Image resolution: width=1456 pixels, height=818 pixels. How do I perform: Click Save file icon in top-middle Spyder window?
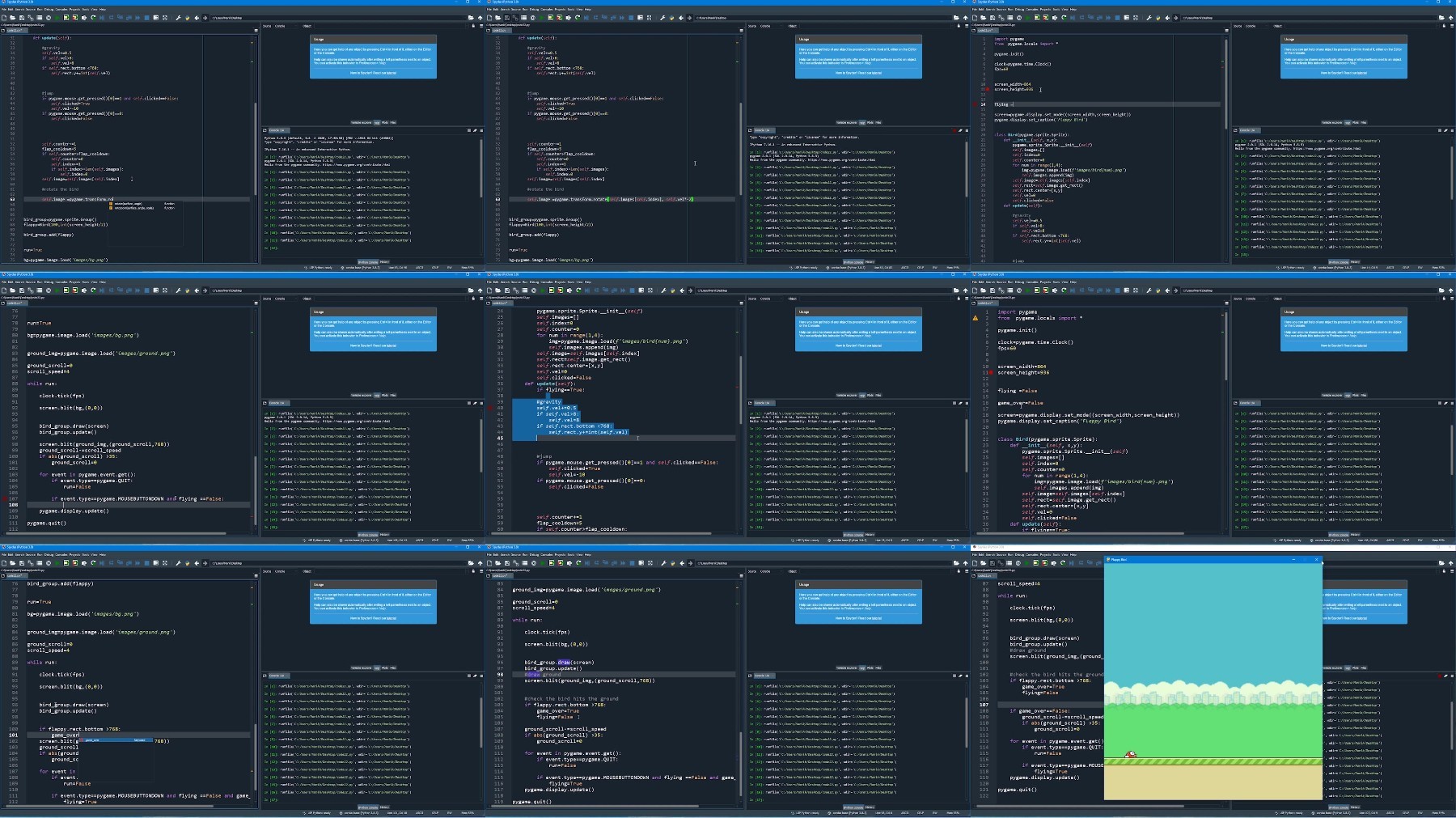point(507,18)
